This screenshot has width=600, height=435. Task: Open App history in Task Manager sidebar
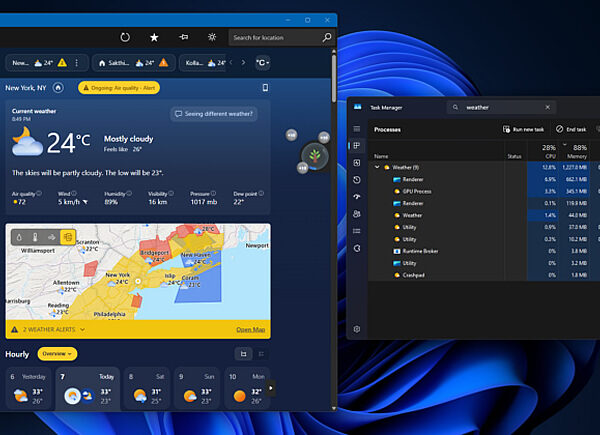point(357,180)
